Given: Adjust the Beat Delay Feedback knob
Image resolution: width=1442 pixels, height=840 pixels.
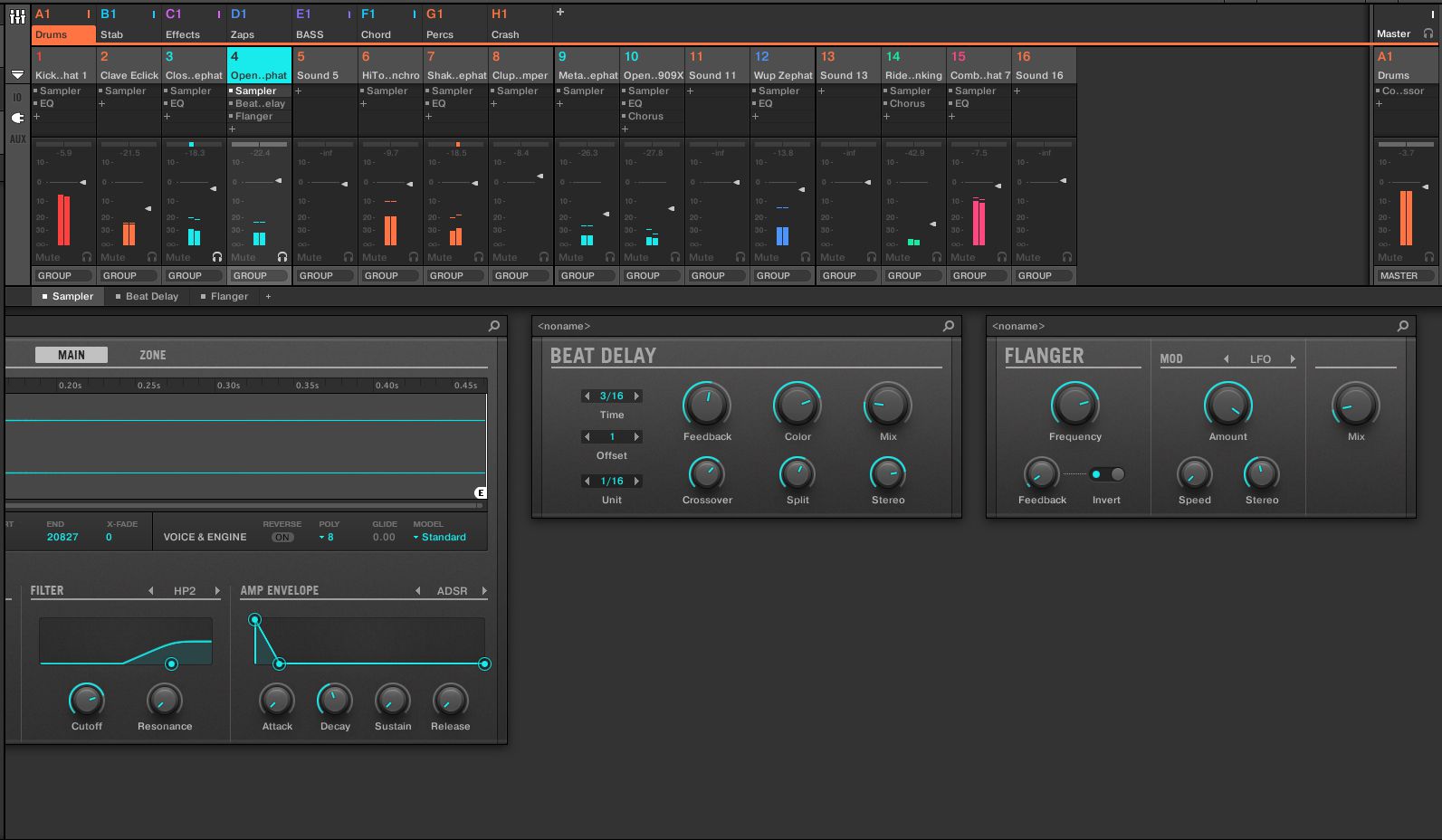Looking at the screenshot, I should coord(707,405).
